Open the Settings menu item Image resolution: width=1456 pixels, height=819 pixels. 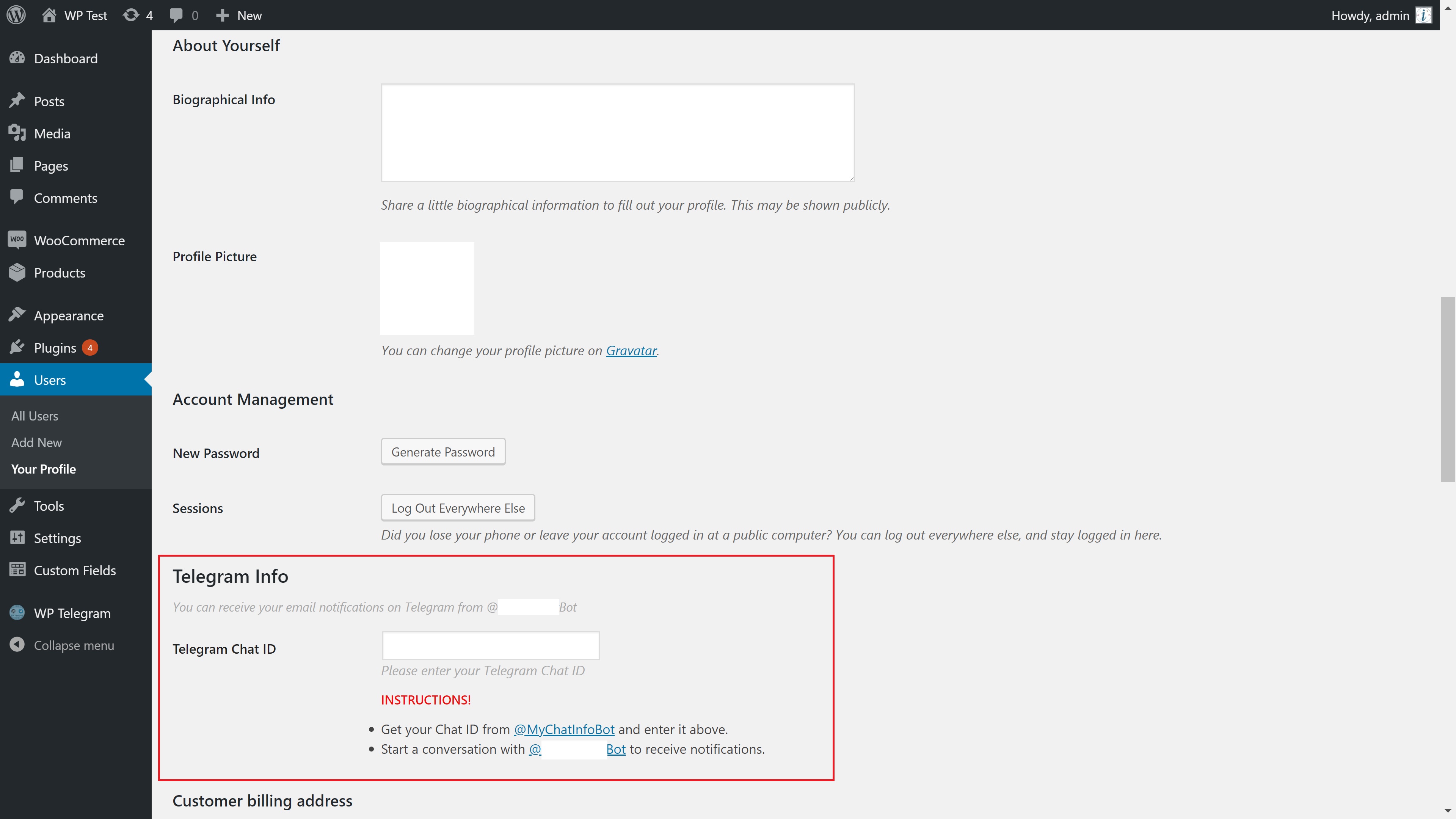(57, 538)
